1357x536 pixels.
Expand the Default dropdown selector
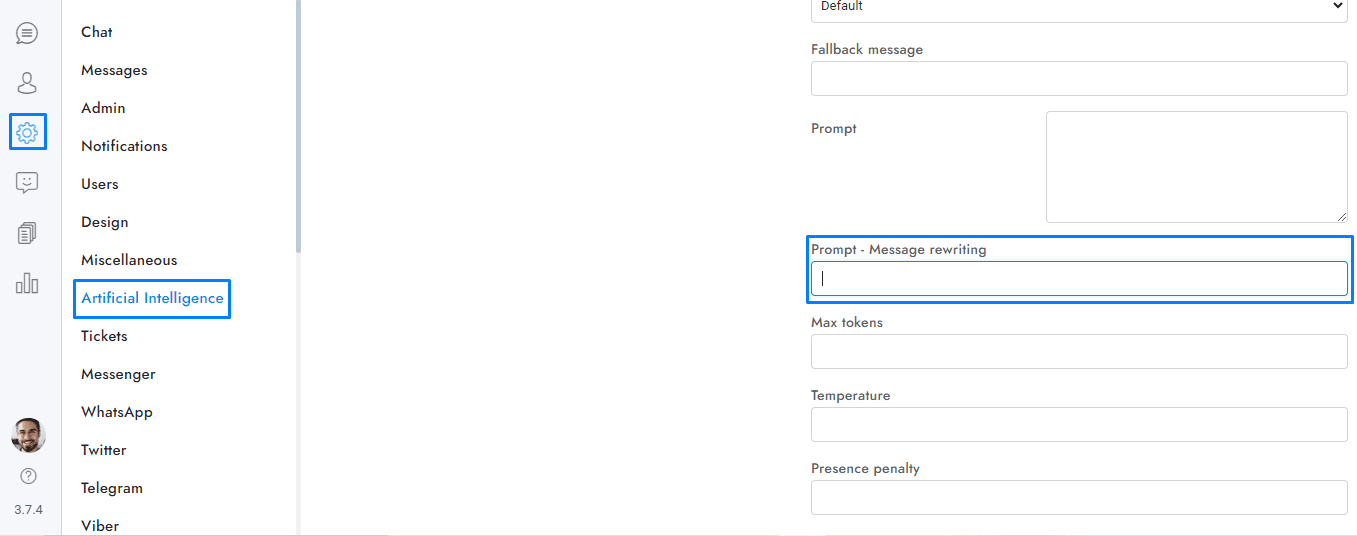pos(1079,8)
